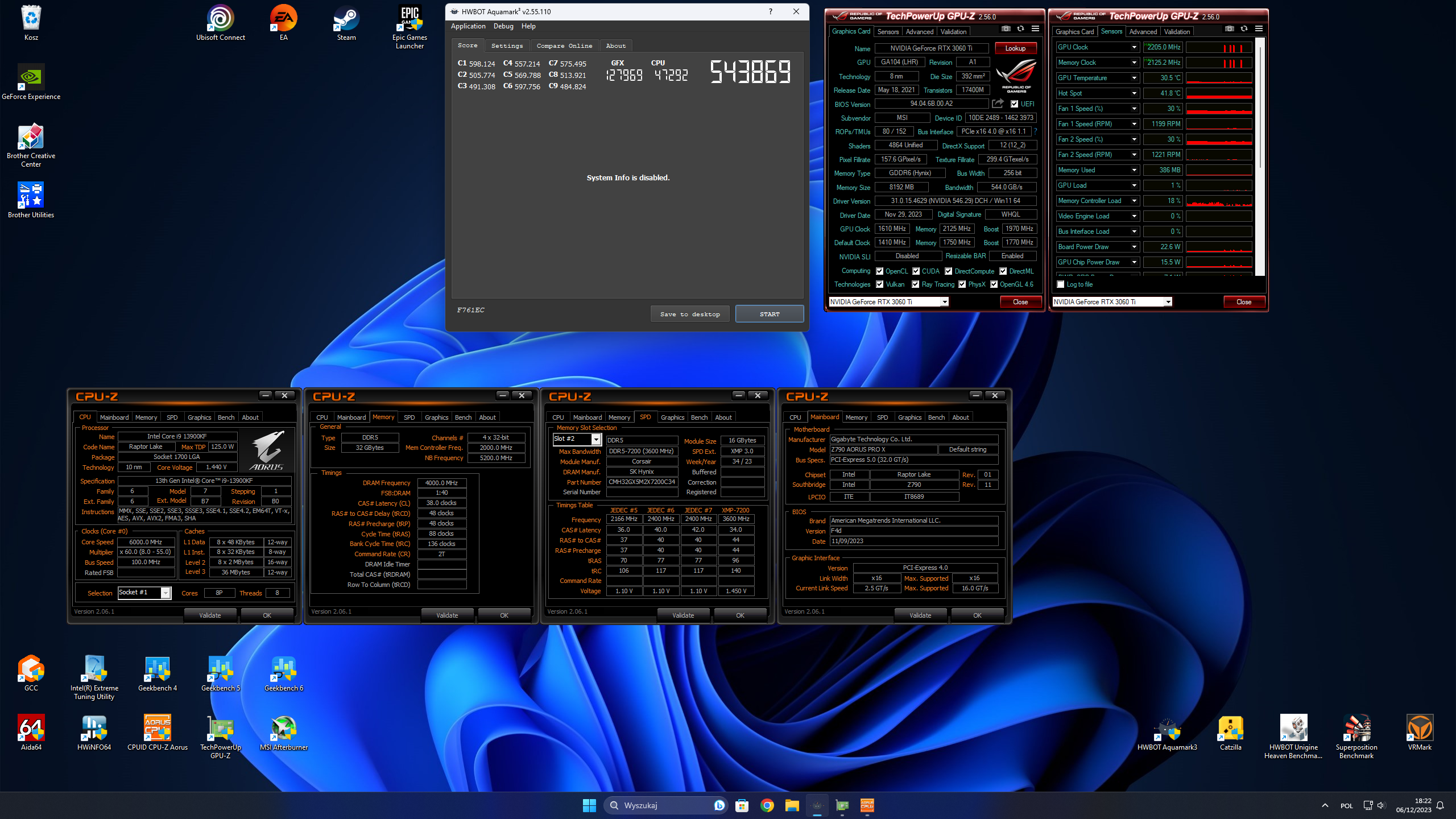This screenshot has height=819, width=1456.
Task: Switch to the Validation tab in the Sensors GPU-Z window
Action: 1177,32
